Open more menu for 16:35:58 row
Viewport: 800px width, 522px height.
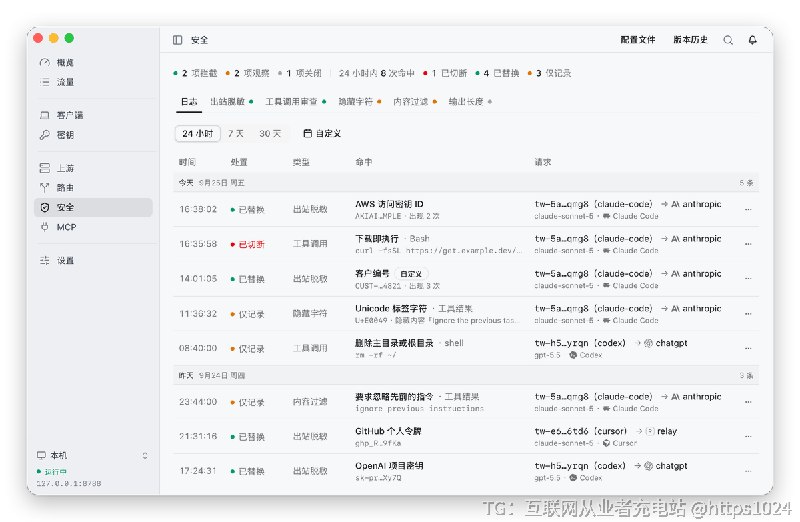click(x=748, y=244)
